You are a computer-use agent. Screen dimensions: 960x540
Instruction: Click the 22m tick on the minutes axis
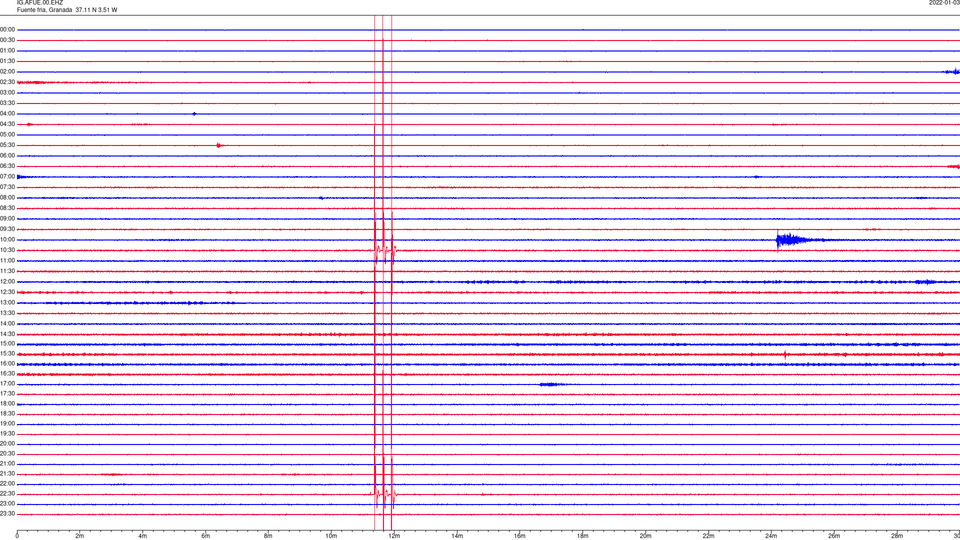pyautogui.click(x=708, y=536)
